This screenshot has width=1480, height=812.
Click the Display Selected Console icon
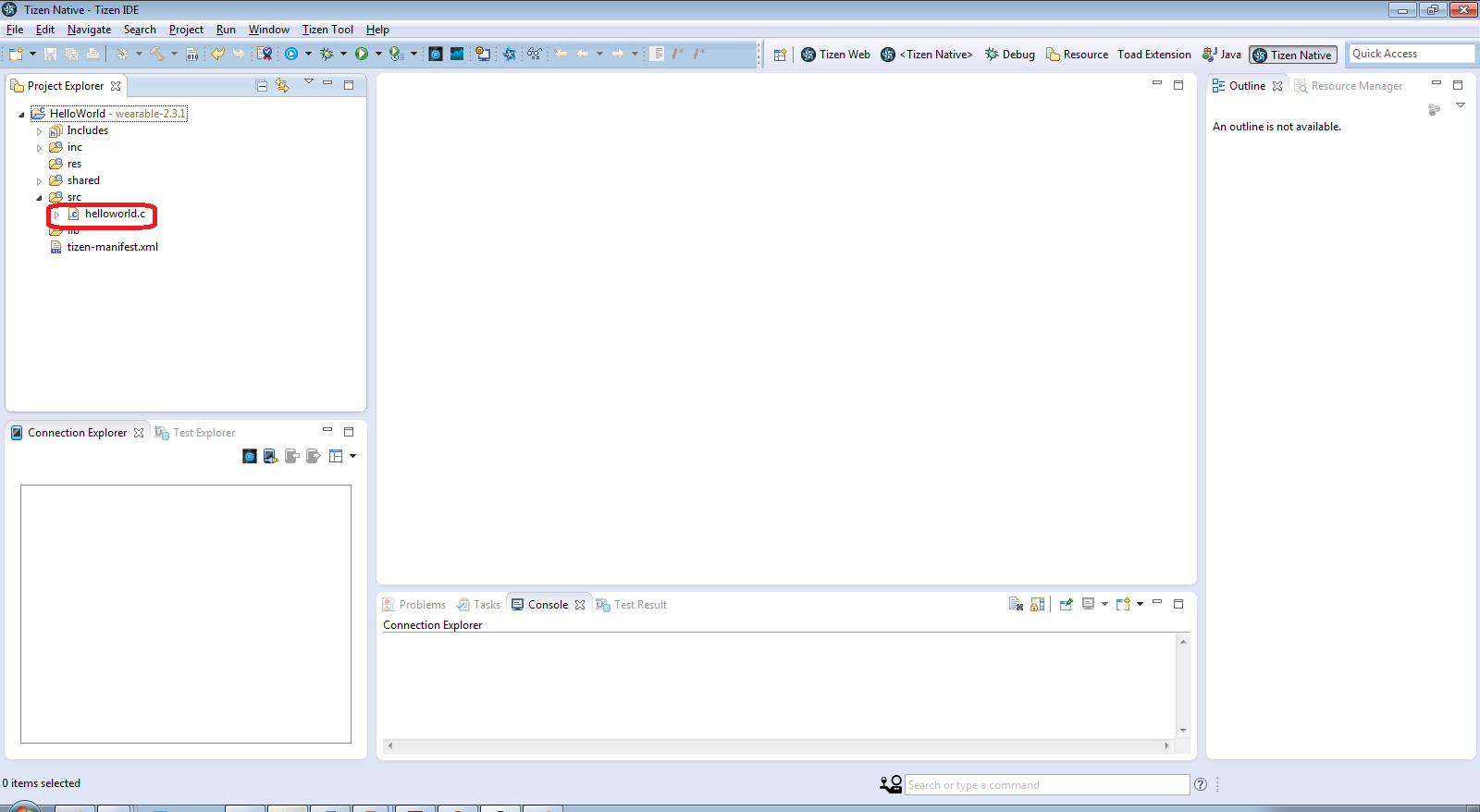pyautogui.click(x=1089, y=604)
